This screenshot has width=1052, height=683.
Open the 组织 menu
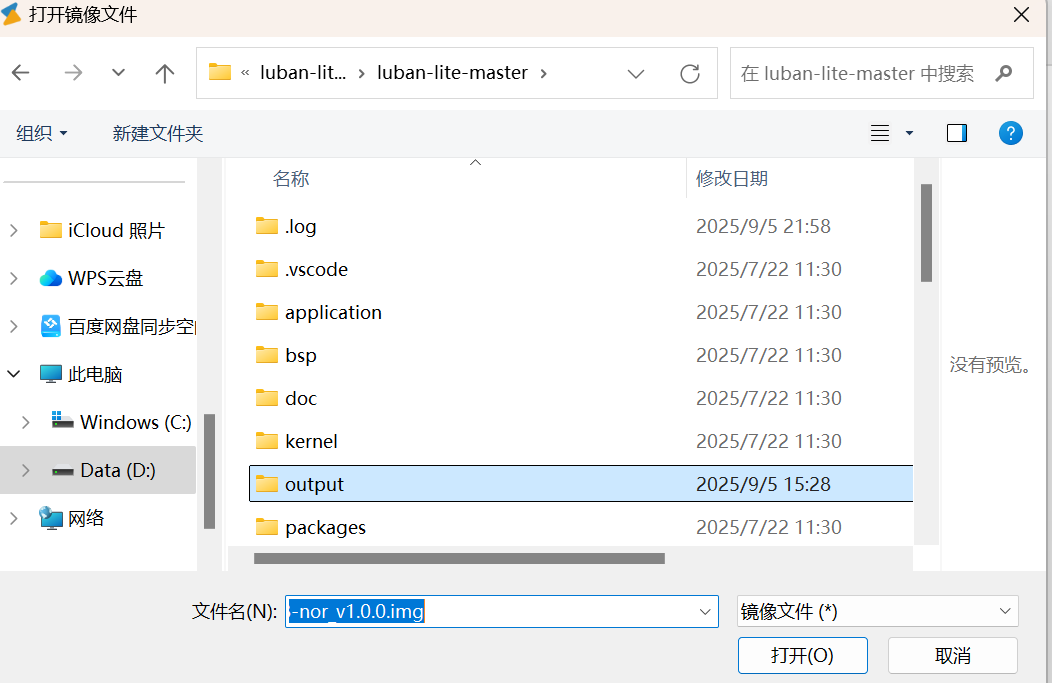point(42,133)
